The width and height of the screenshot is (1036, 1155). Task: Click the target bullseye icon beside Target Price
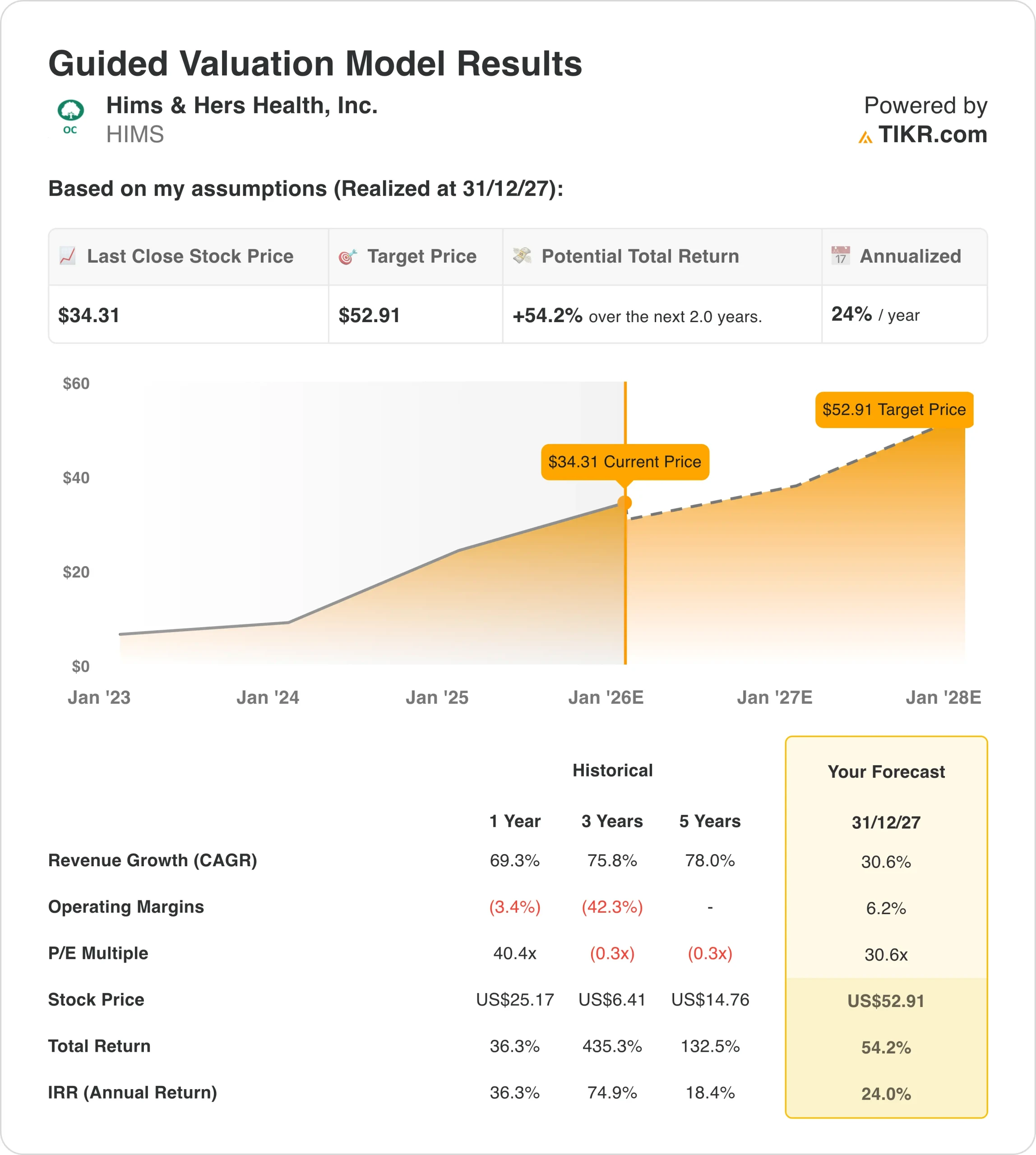[348, 257]
